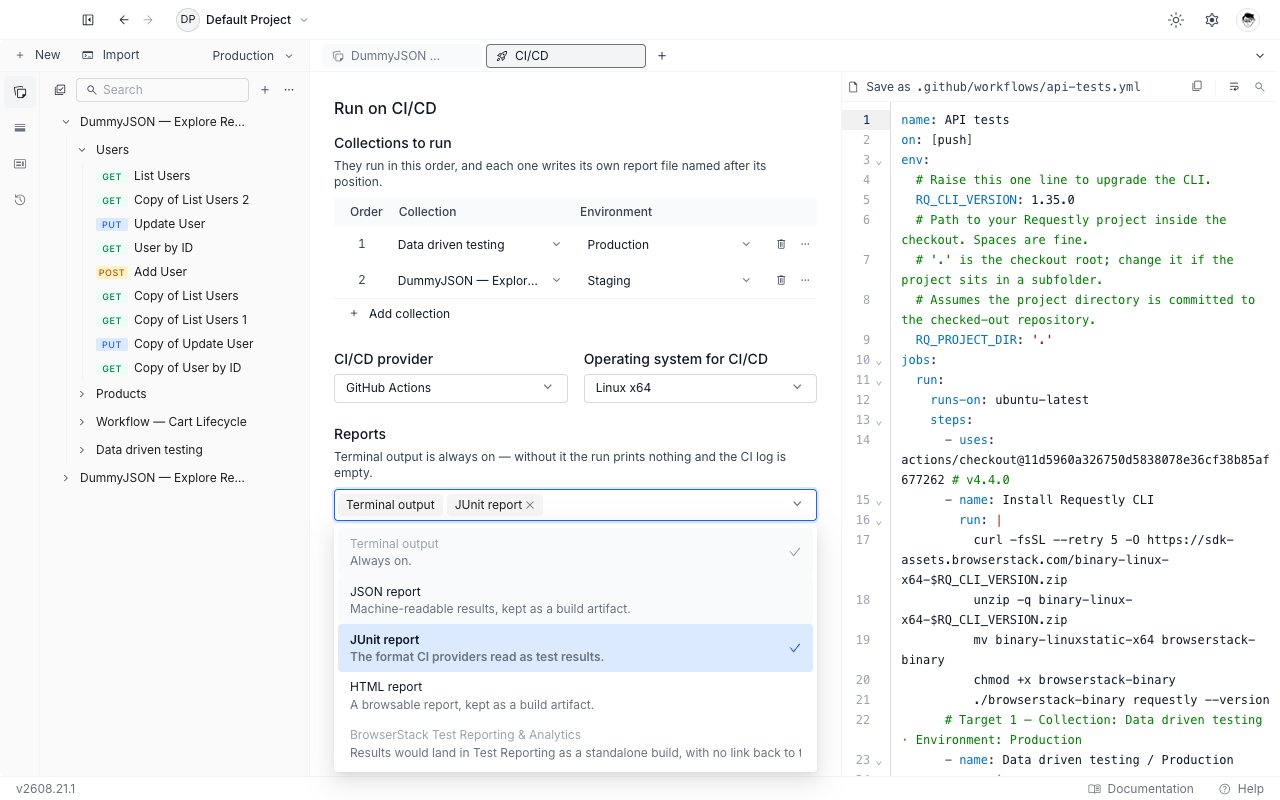
Task: Copy the workflow YAML to clipboard
Action: click(x=1197, y=87)
